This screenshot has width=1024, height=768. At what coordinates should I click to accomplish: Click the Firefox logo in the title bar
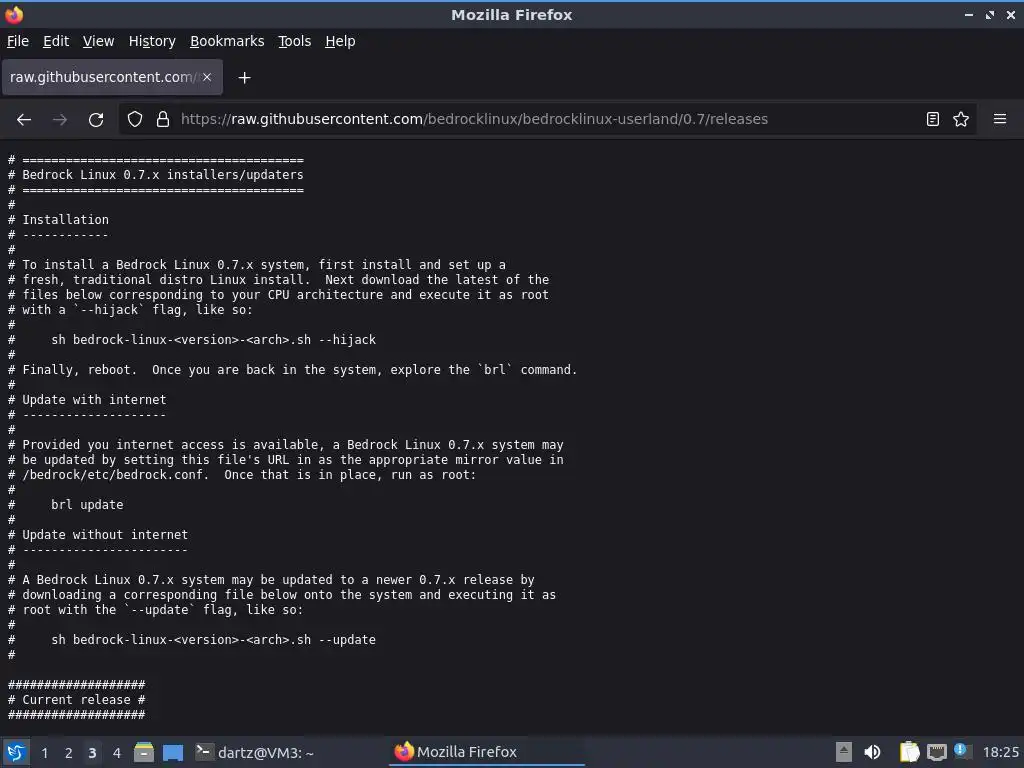(14, 14)
